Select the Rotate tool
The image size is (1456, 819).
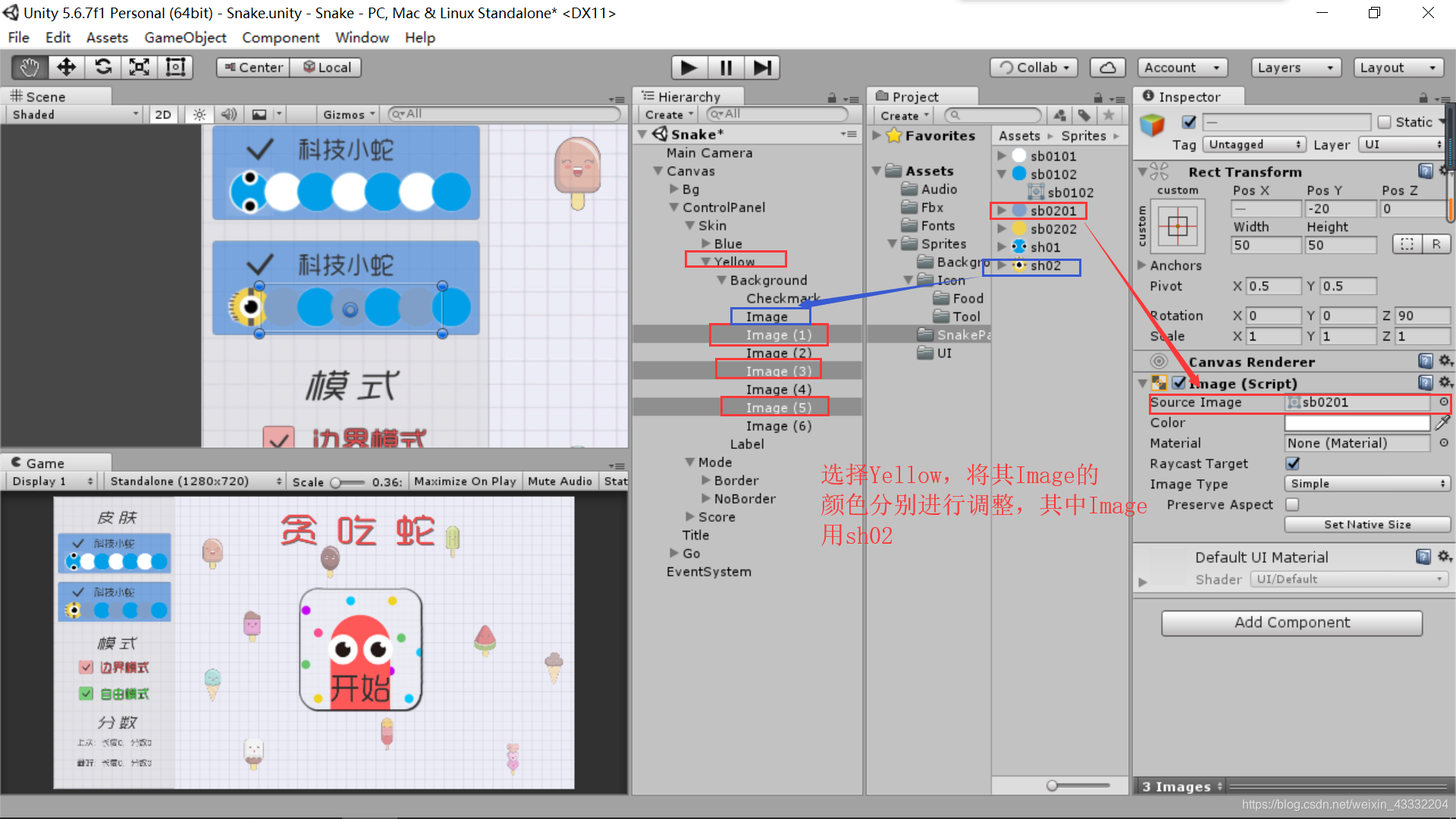click(103, 67)
